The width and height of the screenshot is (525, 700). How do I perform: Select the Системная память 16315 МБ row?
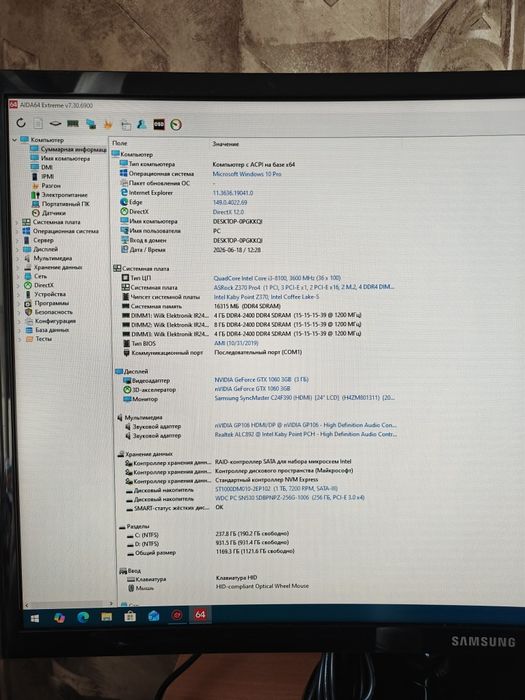click(201, 306)
